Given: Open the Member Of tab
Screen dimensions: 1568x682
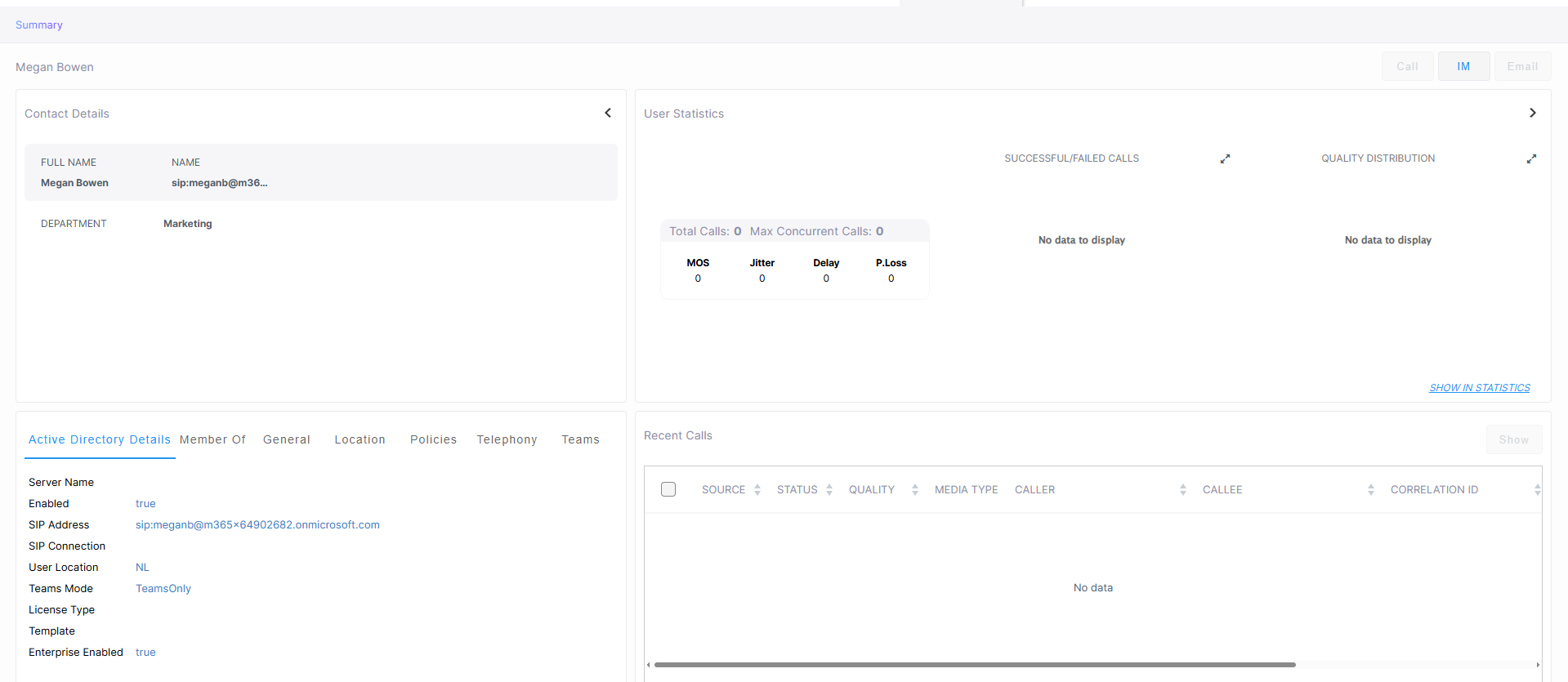Looking at the screenshot, I should tap(212, 439).
